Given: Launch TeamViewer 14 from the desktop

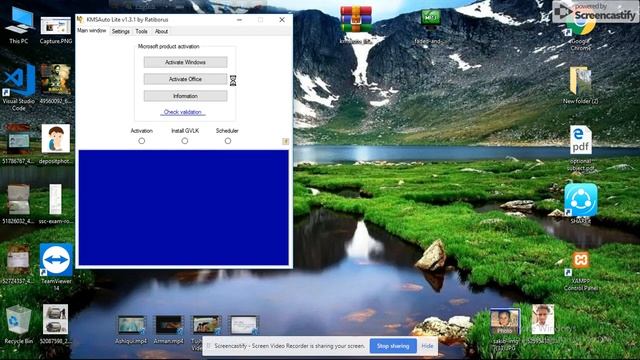Looking at the screenshot, I should [56, 267].
